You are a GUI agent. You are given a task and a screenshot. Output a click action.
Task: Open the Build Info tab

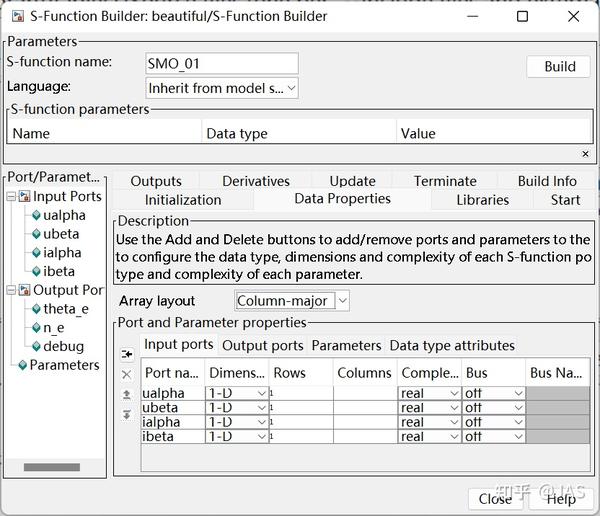(547, 181)
